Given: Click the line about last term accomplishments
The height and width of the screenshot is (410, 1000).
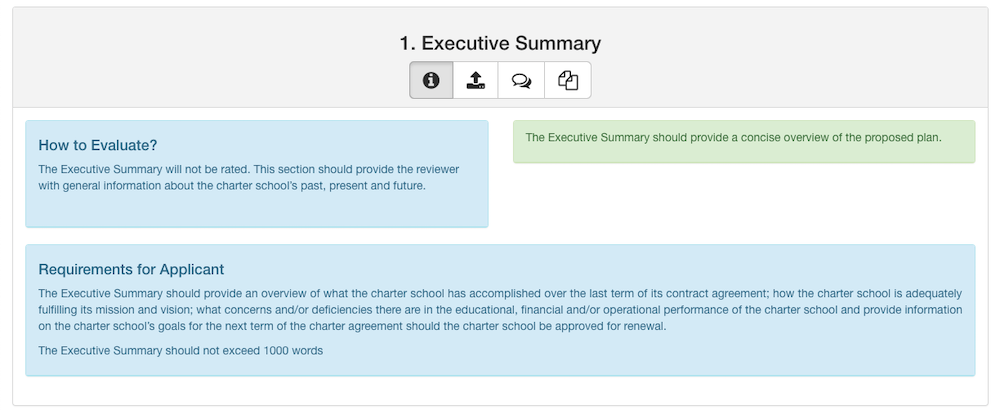Looking at the screenshot, I should coord(500,294).
